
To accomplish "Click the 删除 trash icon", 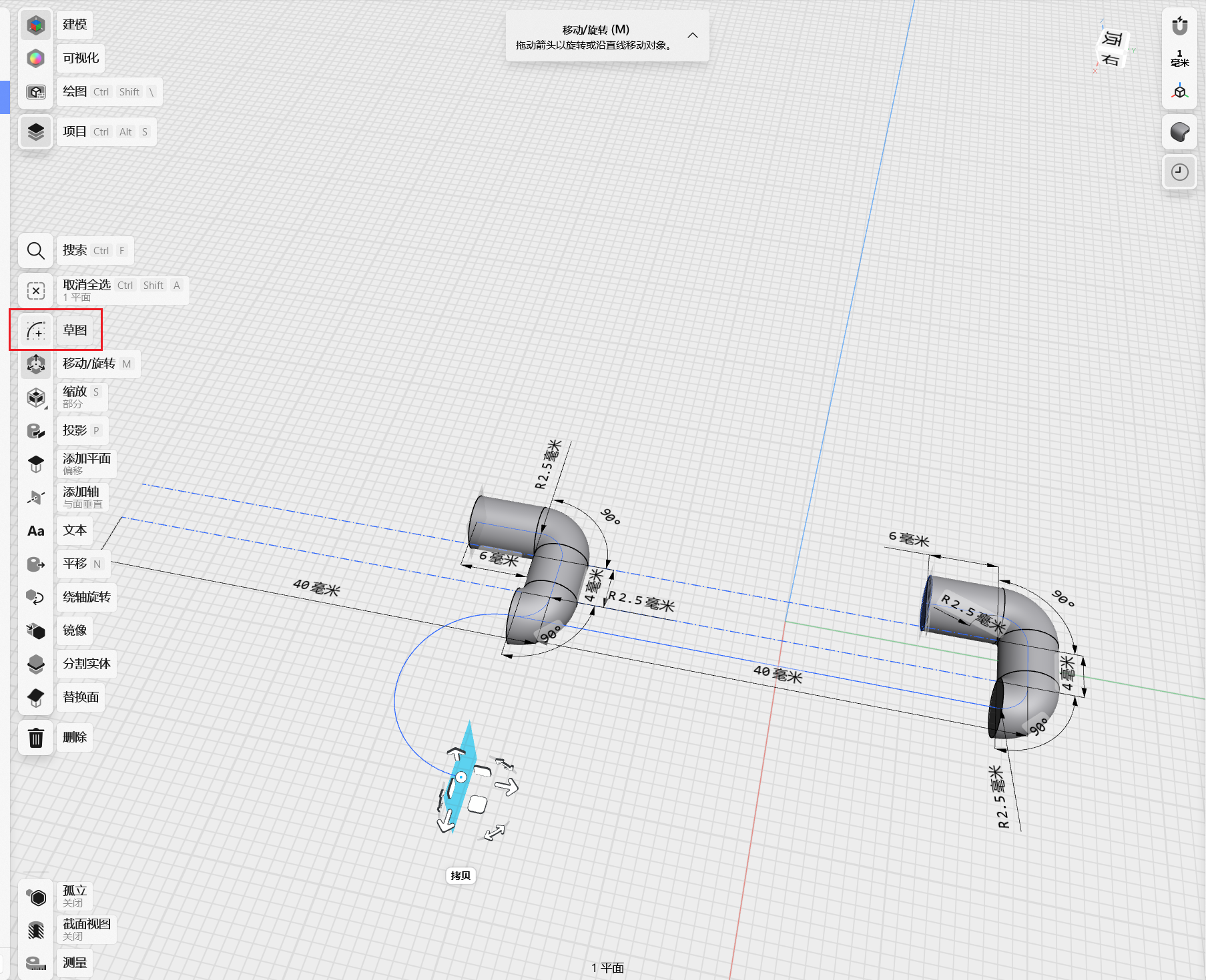I will click(x=36, y=738).
